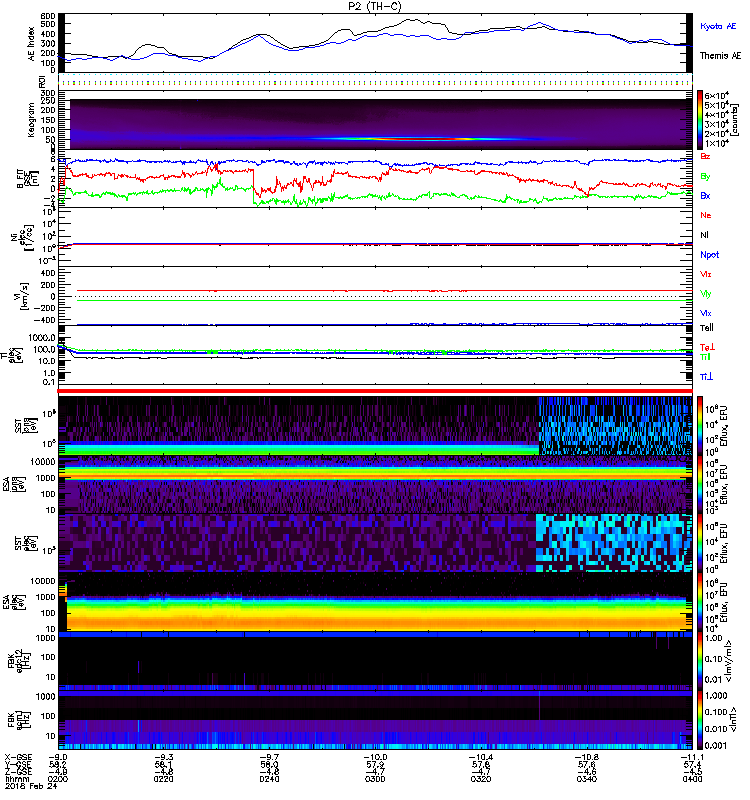This screenshot has width=750, height=800.
Task: Click the SST electrons Eflux color bar
Action: [x=700, y=543]
